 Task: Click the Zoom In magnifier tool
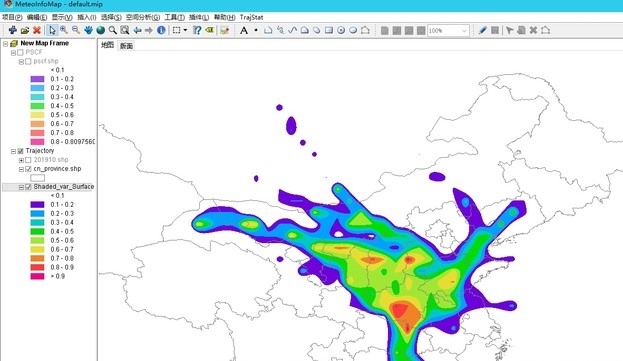pos(64,30)
